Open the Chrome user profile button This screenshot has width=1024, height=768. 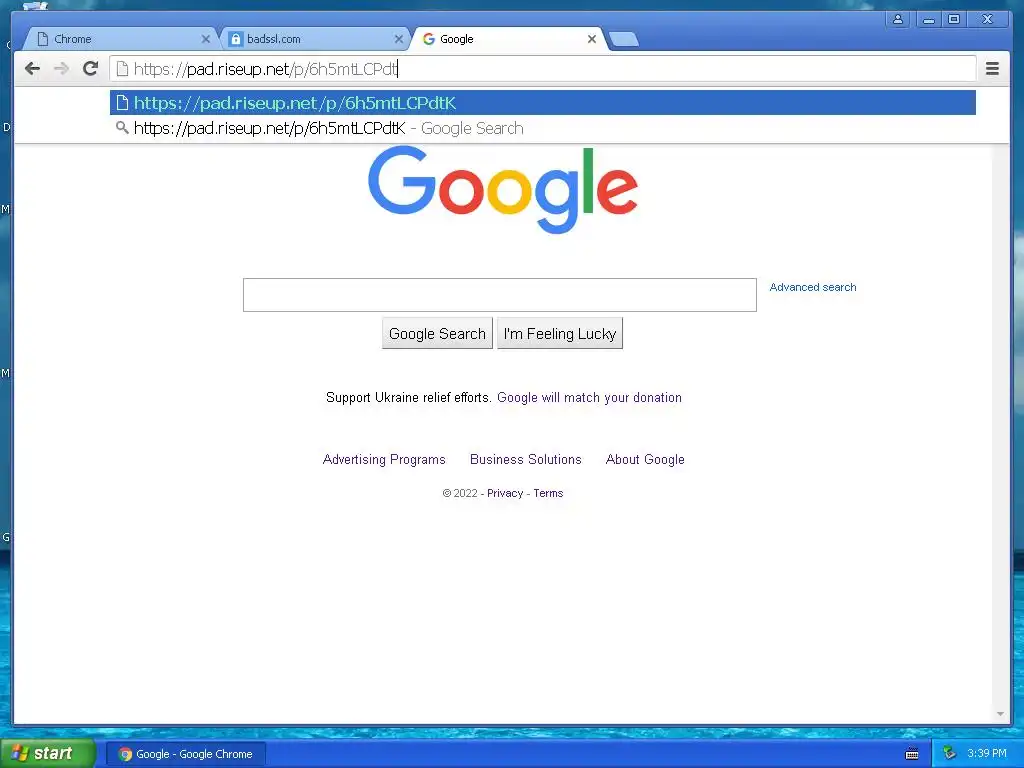(898, 19)
